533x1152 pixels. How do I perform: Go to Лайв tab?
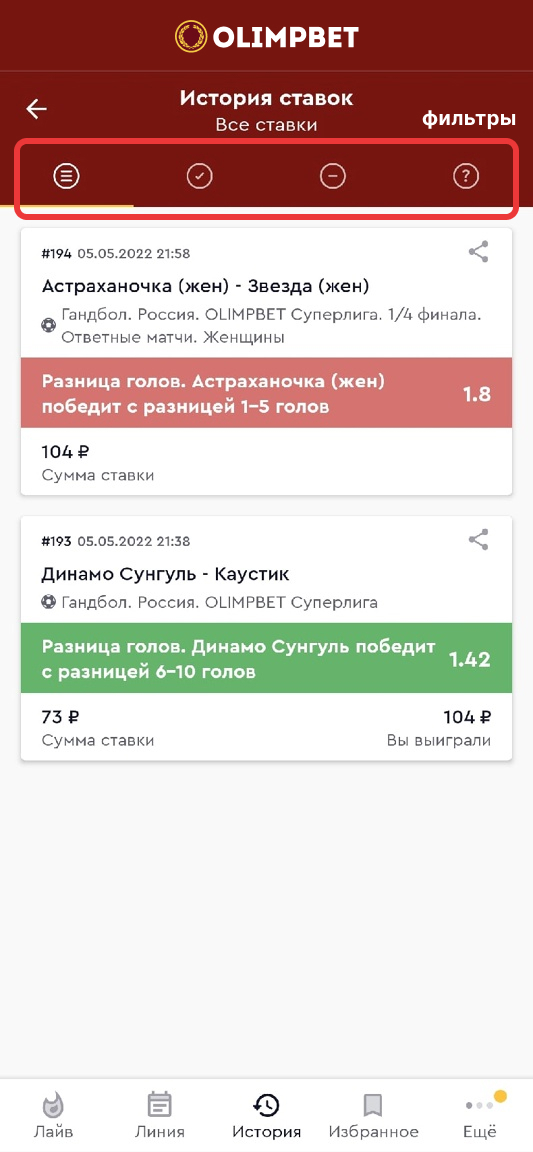coord(53,1115)
